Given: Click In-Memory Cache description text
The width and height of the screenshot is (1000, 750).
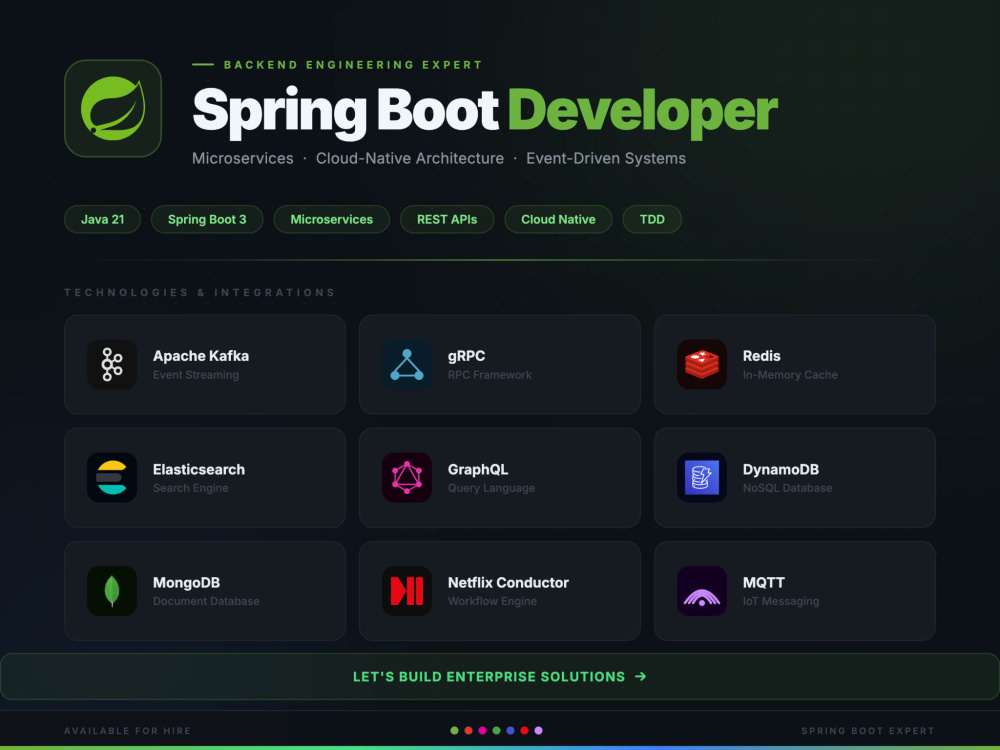Looking at the screenshot, I should [790, 375].
